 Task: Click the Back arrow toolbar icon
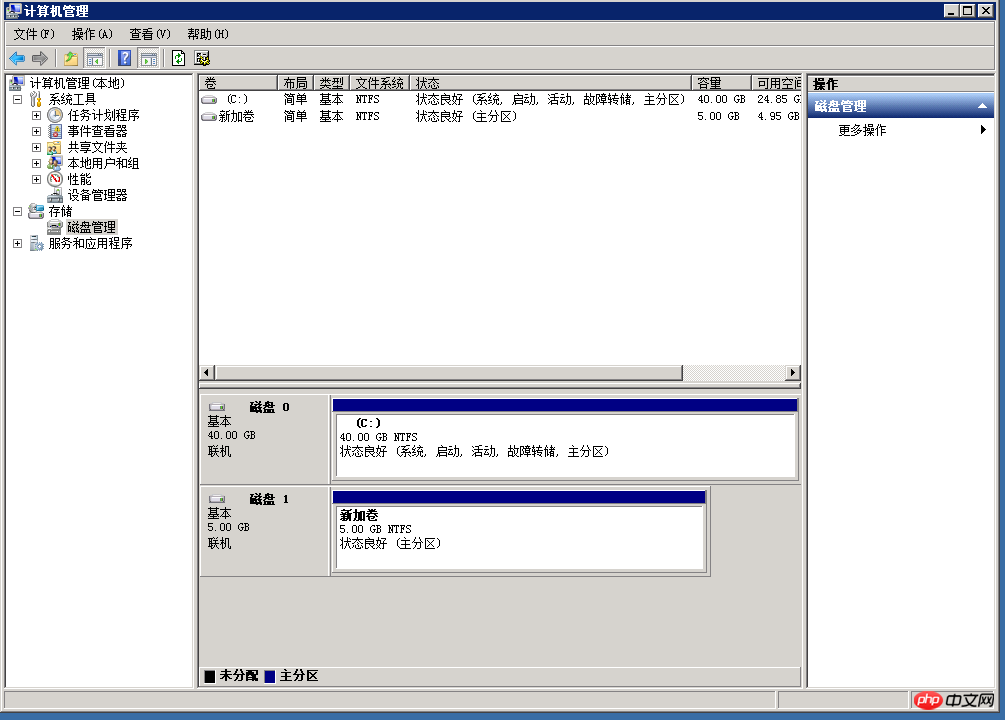(17, 59)
